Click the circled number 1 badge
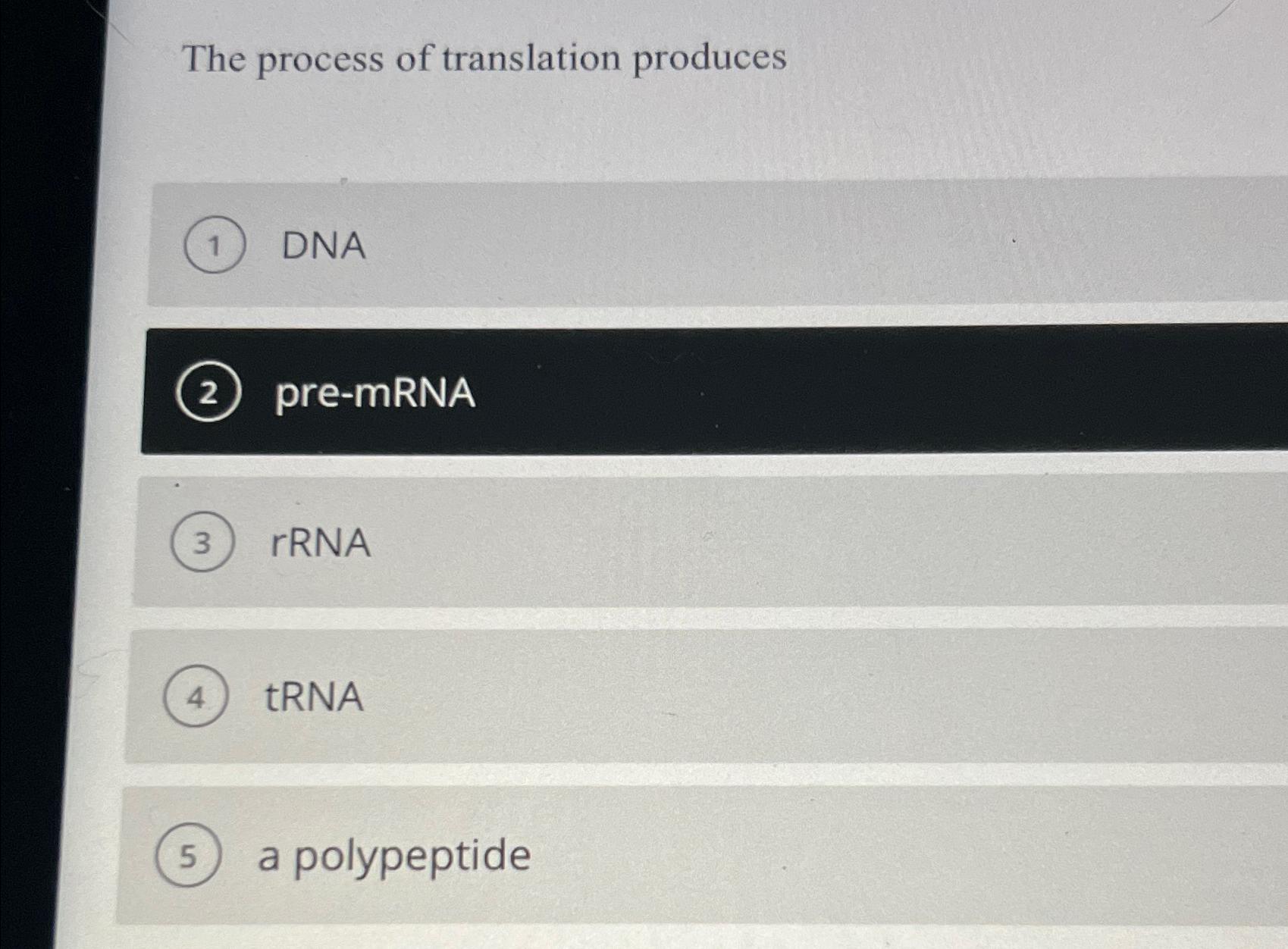Screen dimensions: 1288x949 (215, 245)
